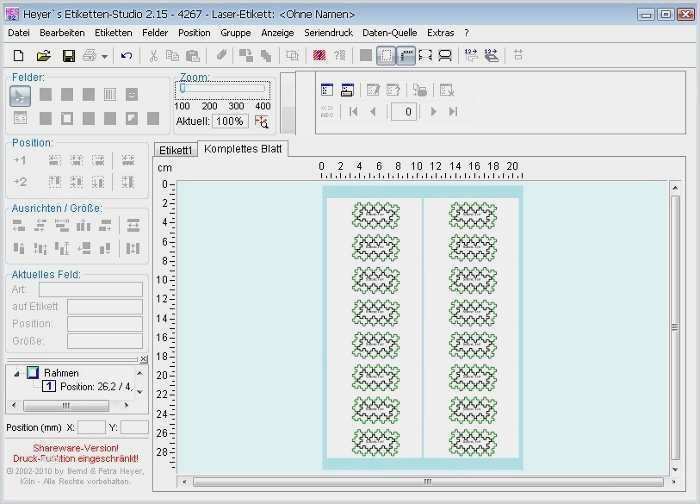Select the Rahmen tree item
The height and width of the screenshot is (504, 700).
(61, 373)
